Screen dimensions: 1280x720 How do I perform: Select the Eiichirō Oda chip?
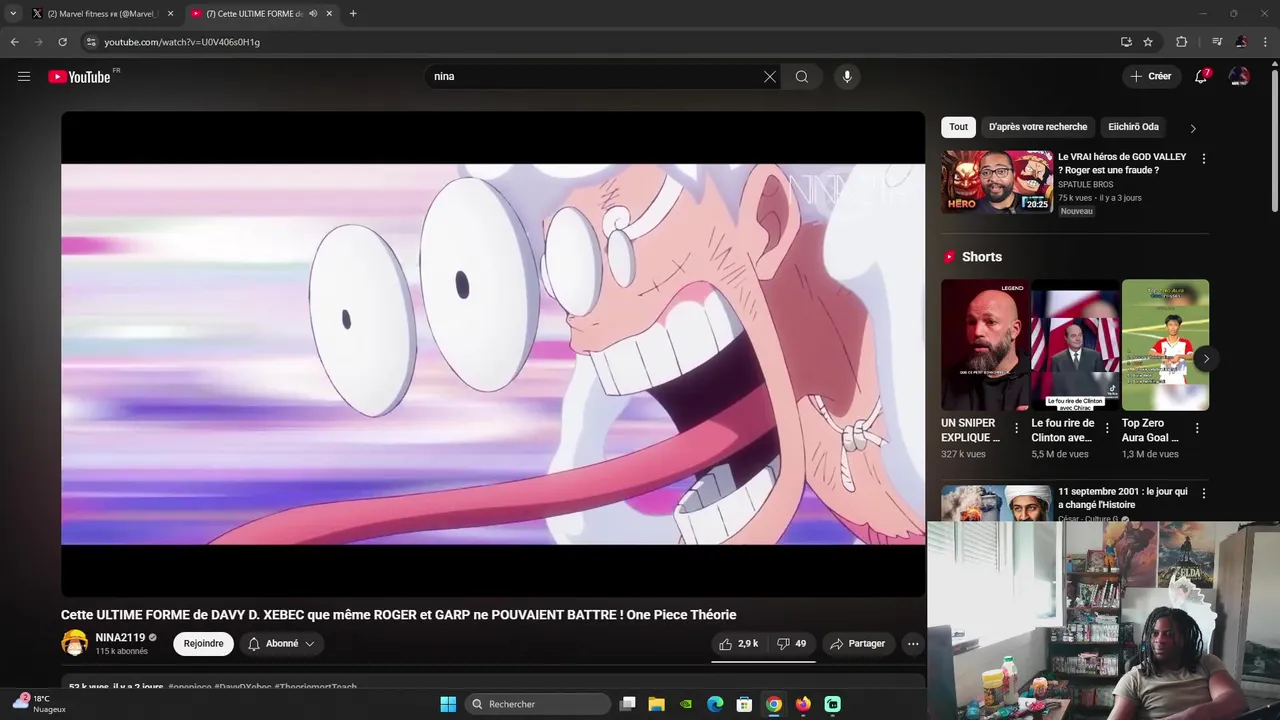[1133, 127]
